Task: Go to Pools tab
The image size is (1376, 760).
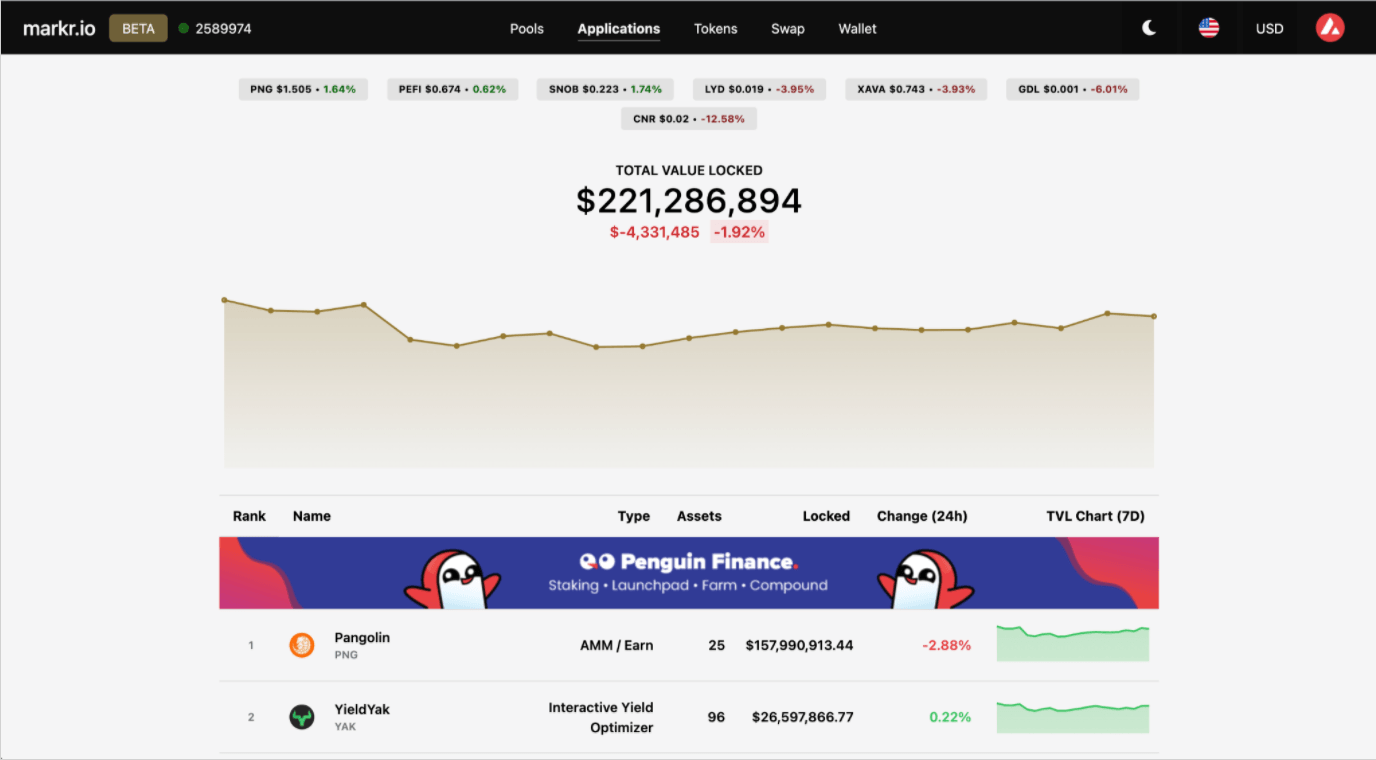Action: pos(527,28)
